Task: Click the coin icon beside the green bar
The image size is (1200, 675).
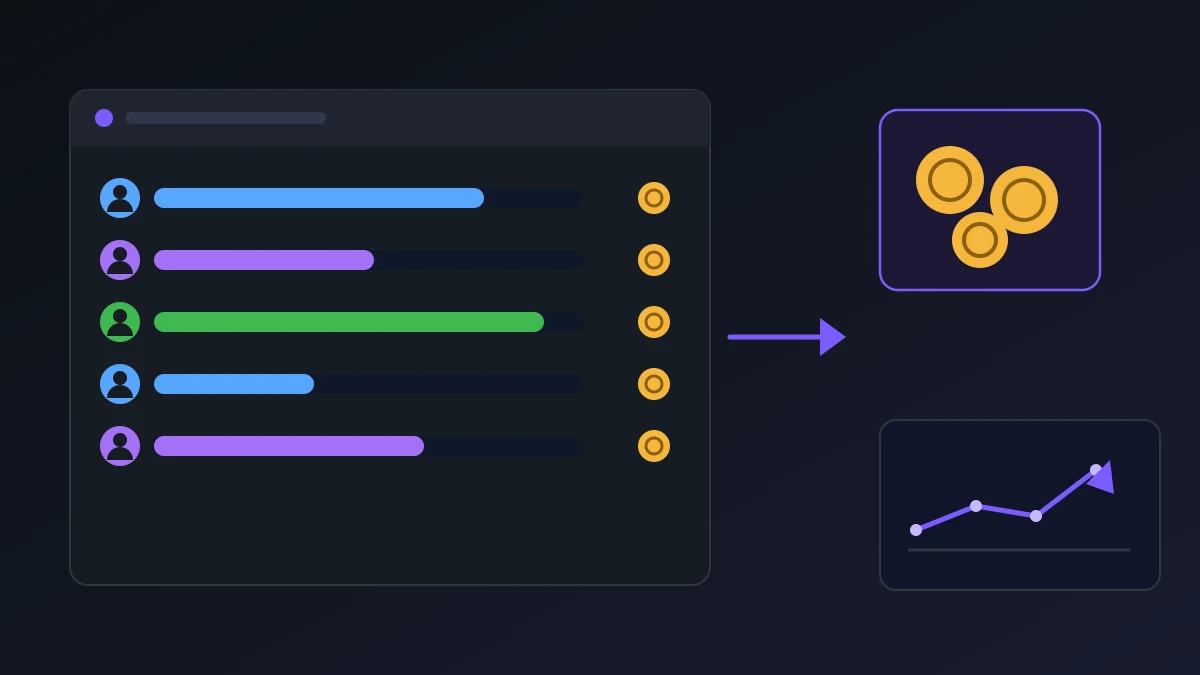Action: click(654, 322)
